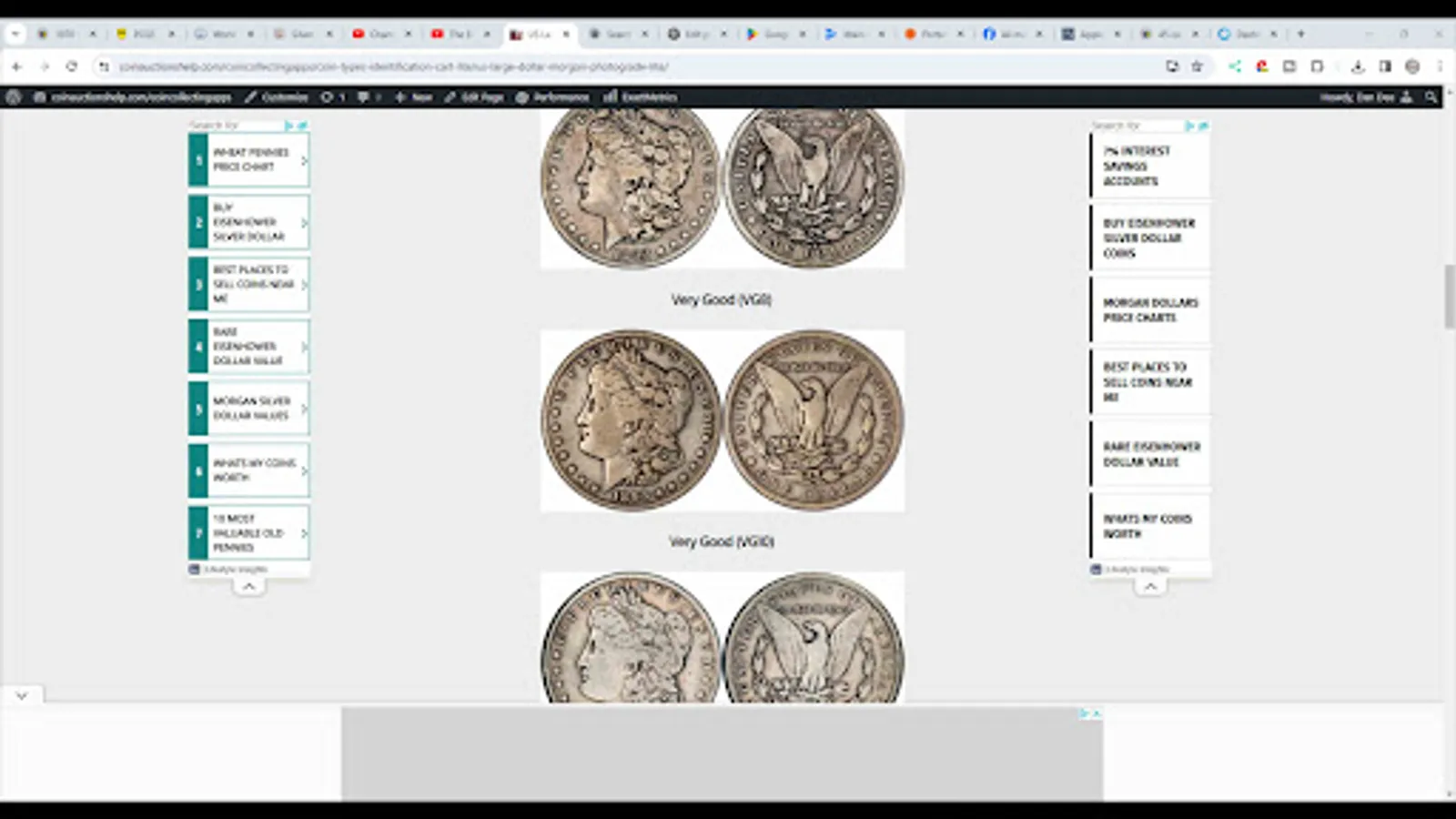Viewport: 1456px width, 819px height.
Task: Click the updates counter icon
Action: click(328, 96)
